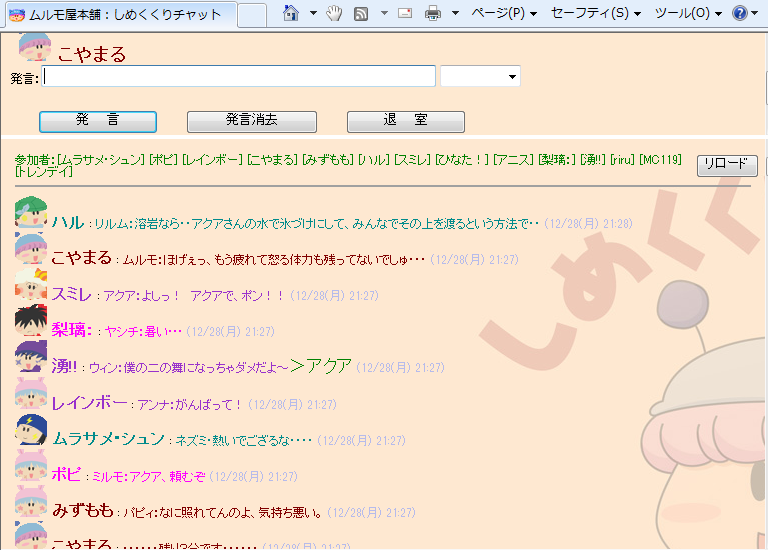This screenshot has width=768, height=550.
Task: Click the message ミルモ:アクア、頼むぞ
Action: pos(149,477)
